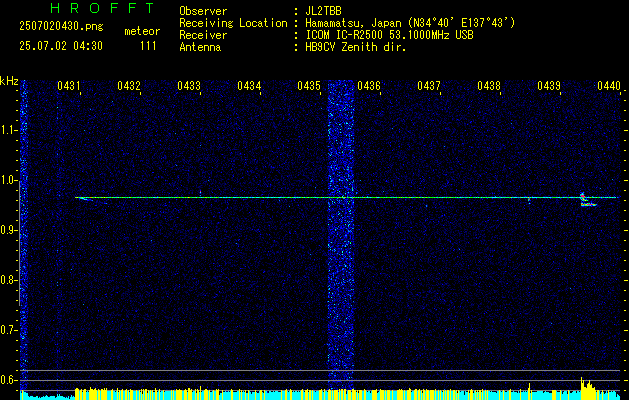Image resolution: width=629 pixels, height=400 pixels.
Task: Click the 0.8 frequency axis label
Action: click(8, 280)
